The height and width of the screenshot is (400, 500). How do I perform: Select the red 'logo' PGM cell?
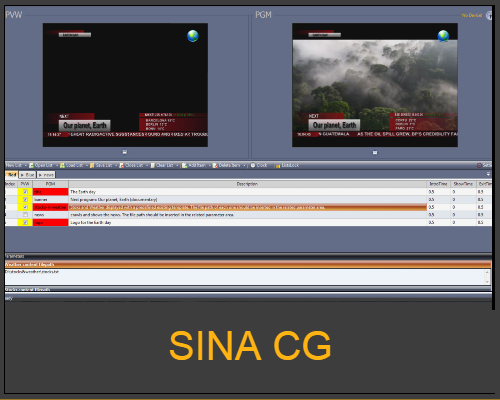(50, 222)
